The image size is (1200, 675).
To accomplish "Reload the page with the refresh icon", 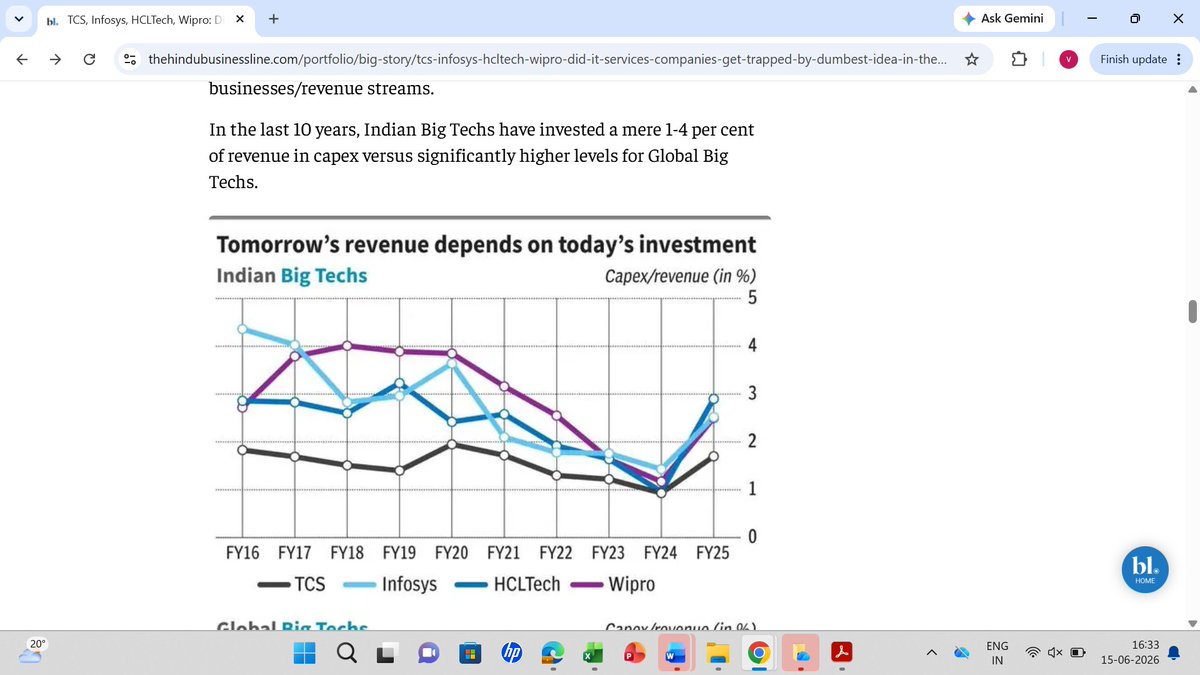I will coord(89,59).
